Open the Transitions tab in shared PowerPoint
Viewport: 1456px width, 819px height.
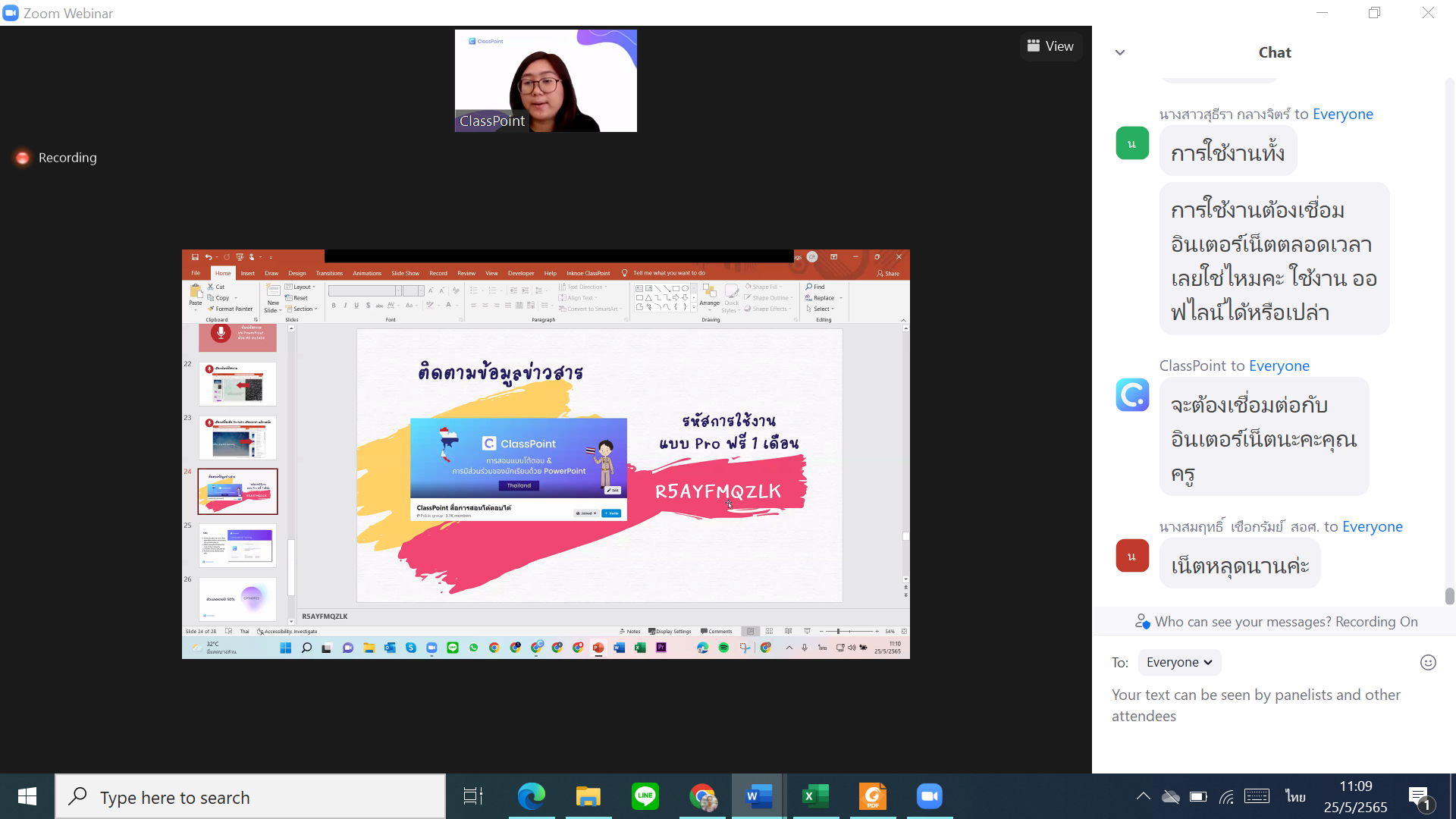tap(329, 273)
